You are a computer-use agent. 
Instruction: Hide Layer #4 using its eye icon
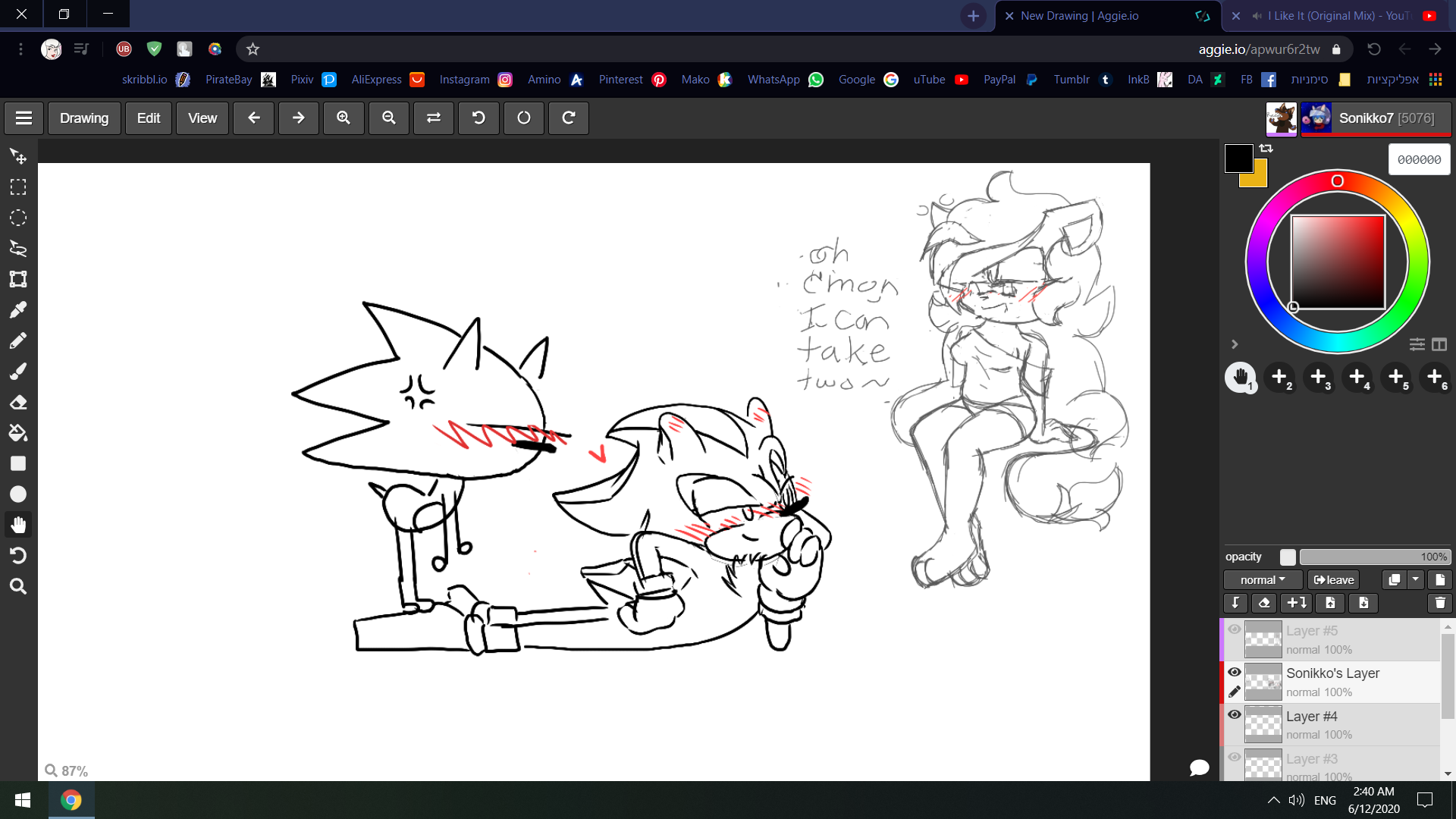(1235, 714)
